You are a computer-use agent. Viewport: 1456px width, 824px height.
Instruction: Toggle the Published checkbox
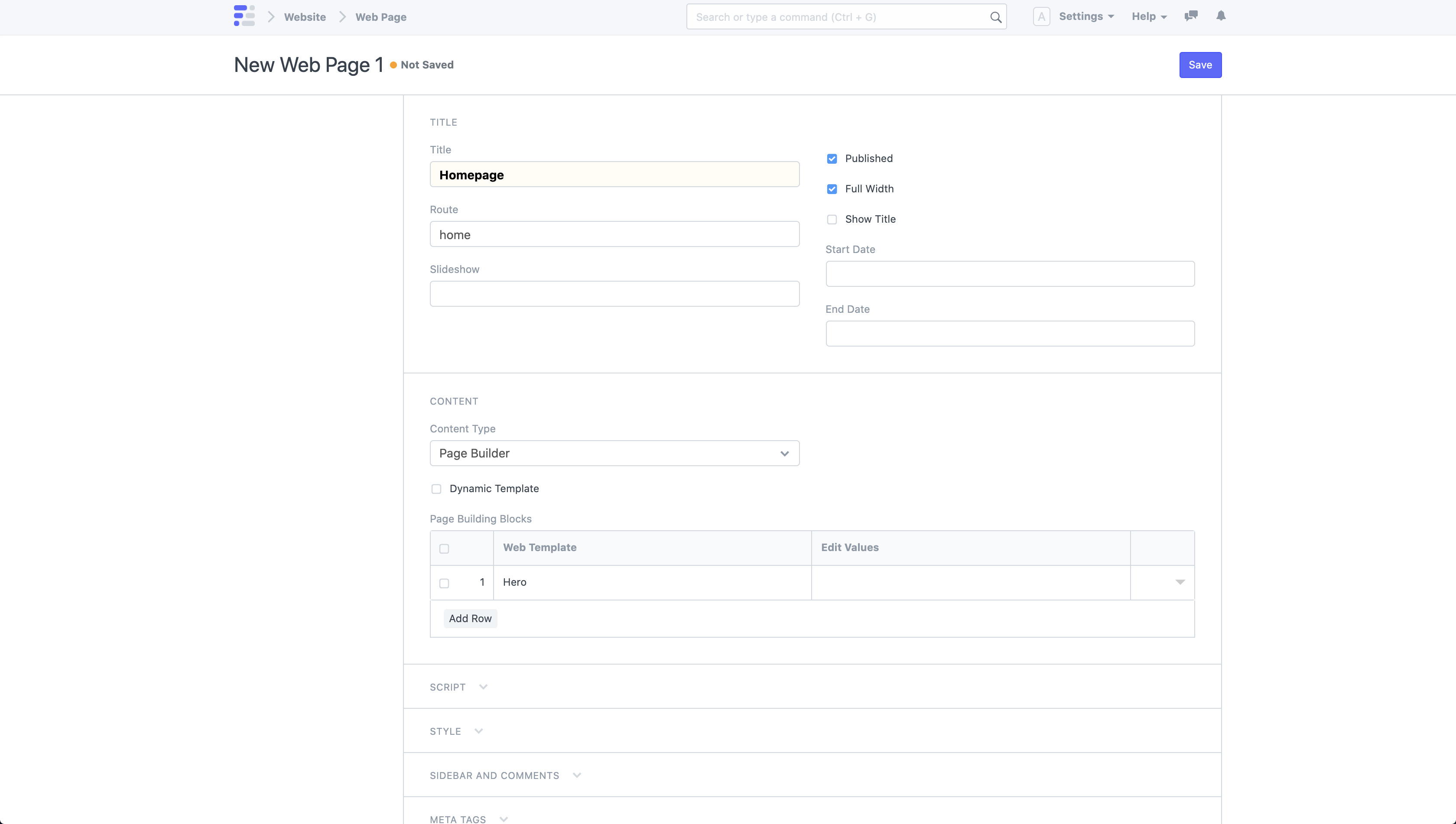[x=832, y=158]
